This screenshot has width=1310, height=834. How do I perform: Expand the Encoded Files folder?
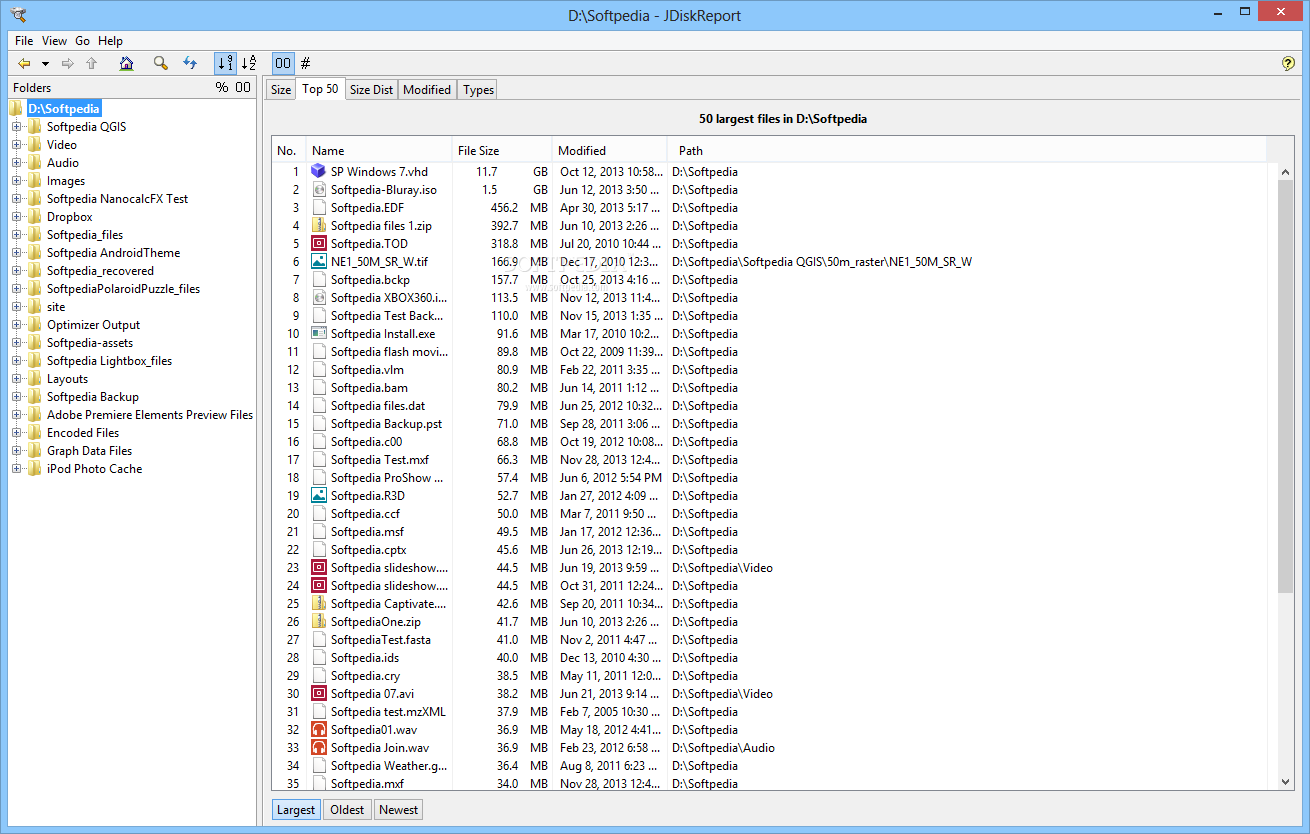[16, 433]
